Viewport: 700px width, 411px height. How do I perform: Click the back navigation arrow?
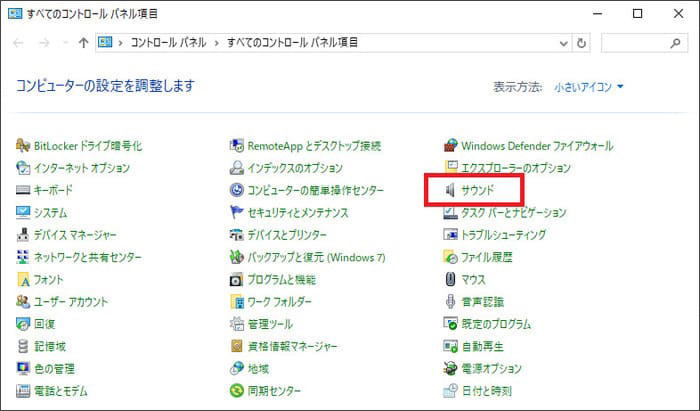18,43
